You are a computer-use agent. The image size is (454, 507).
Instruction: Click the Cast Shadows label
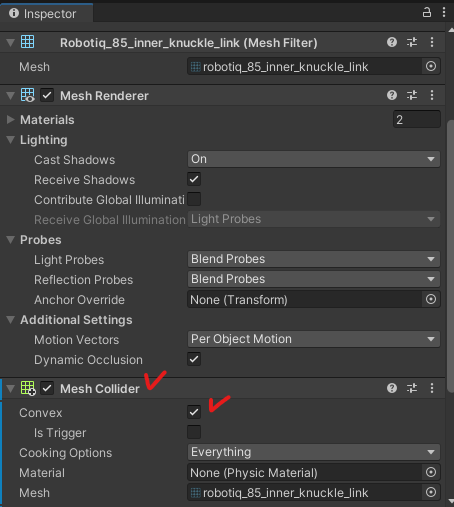coord(74,160)
